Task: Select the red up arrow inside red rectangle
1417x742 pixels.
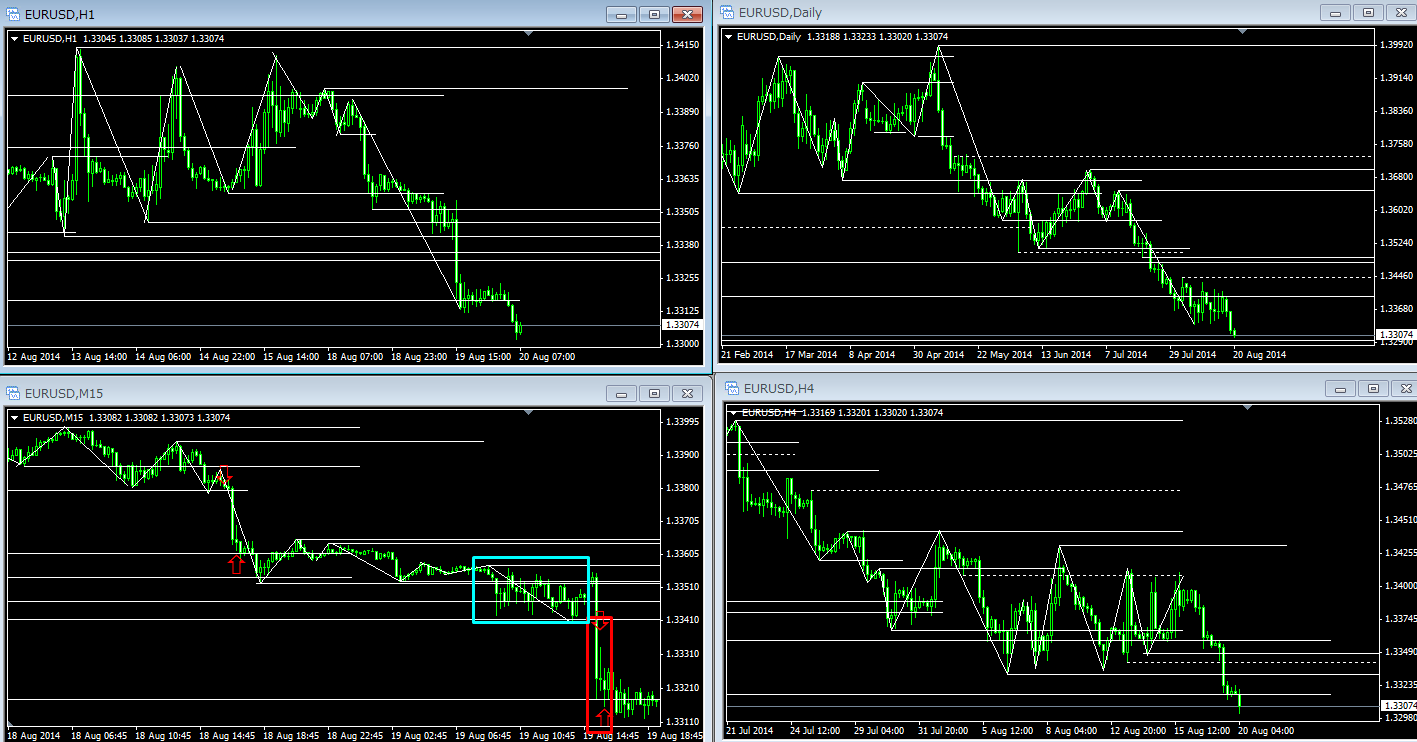Action: click(x=602, y=716)
